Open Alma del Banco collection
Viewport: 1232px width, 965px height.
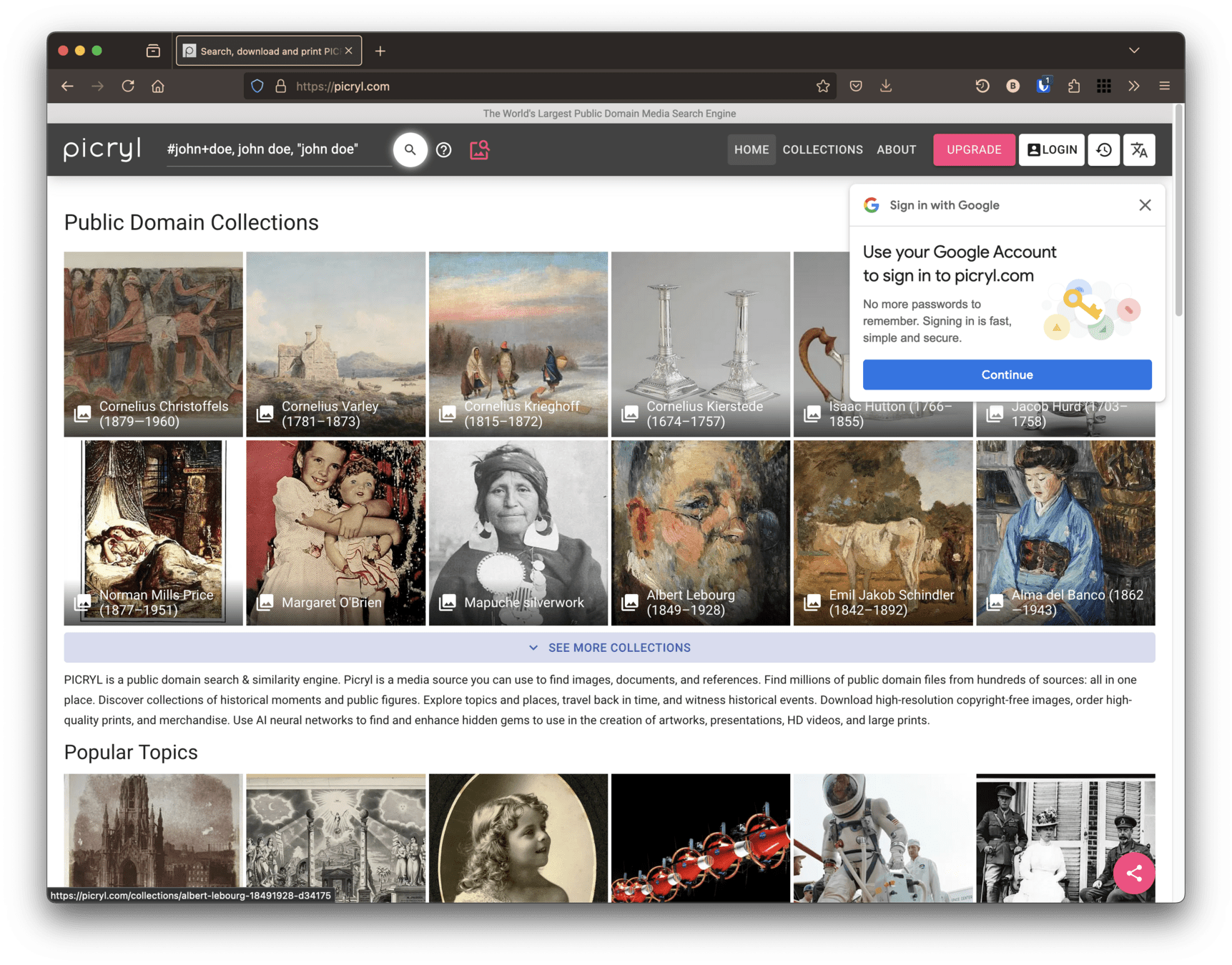[1065, 533]
